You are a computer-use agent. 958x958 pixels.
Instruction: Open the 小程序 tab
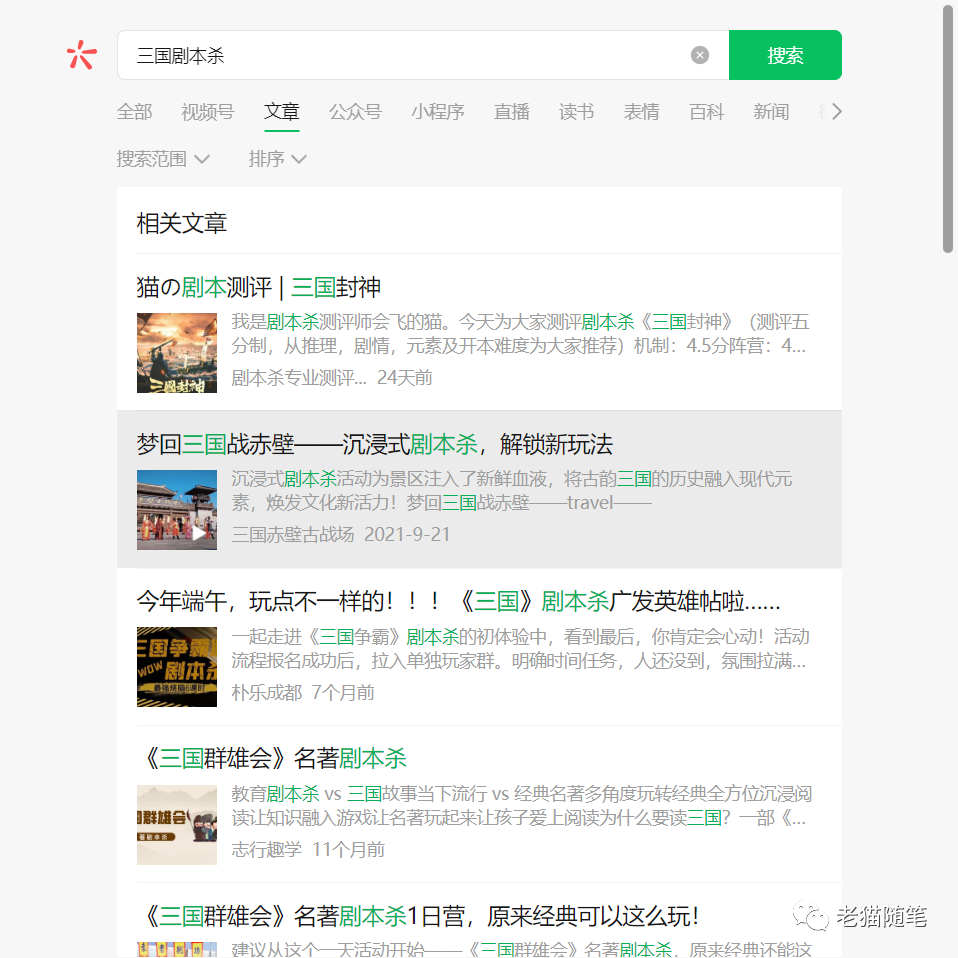(437, 112)
